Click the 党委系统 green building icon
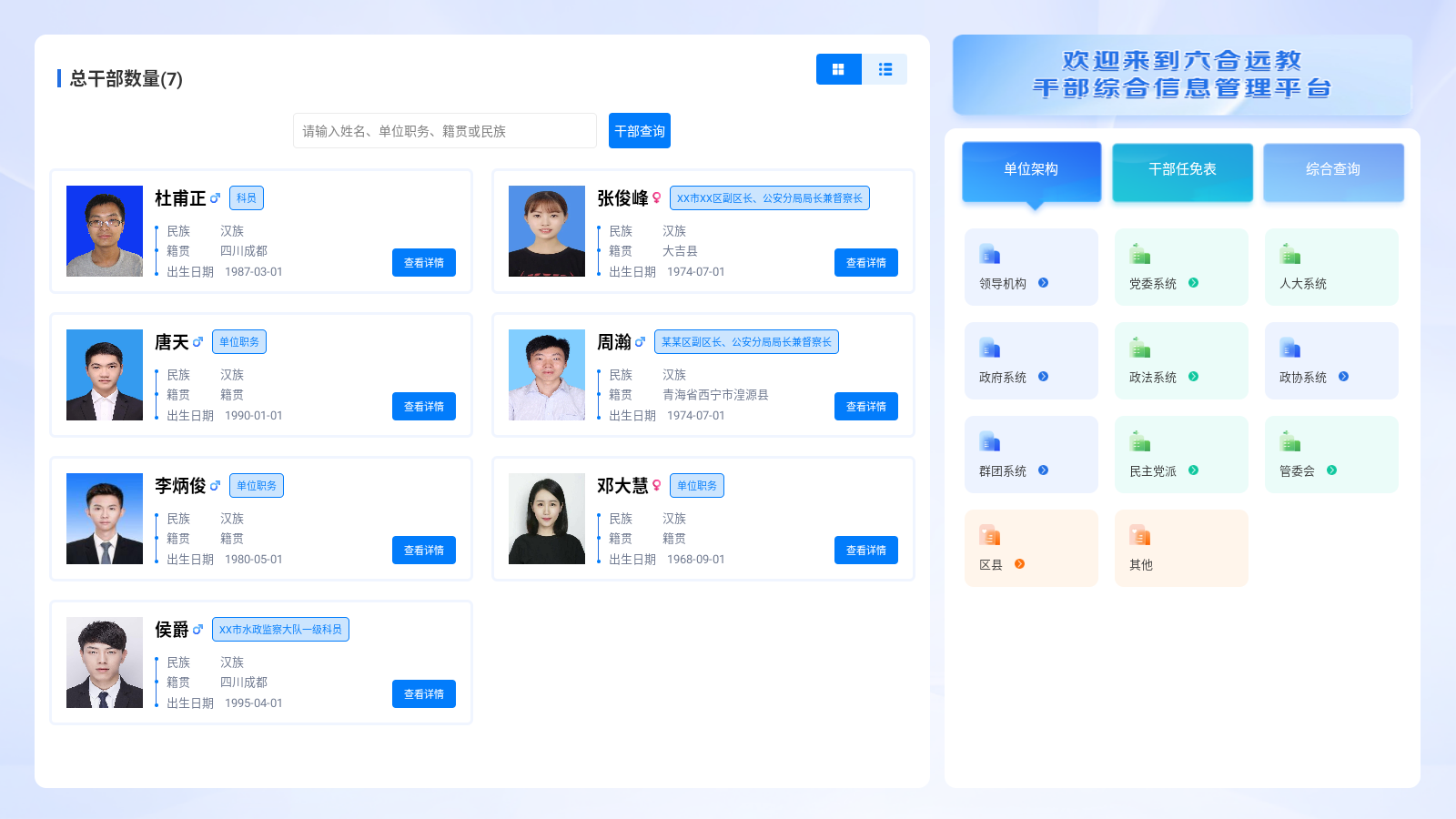 (1139, 254)
